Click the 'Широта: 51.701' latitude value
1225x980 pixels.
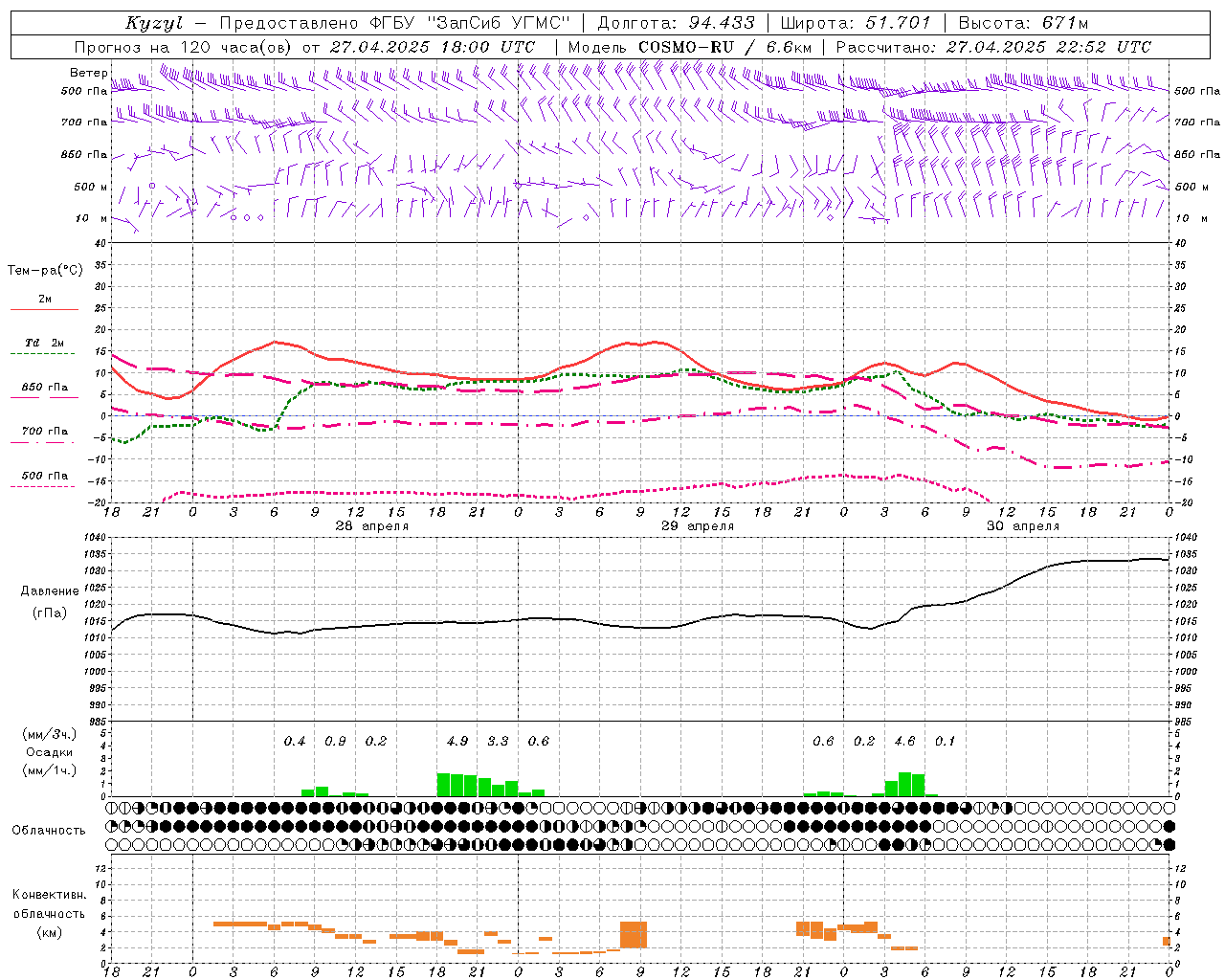click(856, 23)
